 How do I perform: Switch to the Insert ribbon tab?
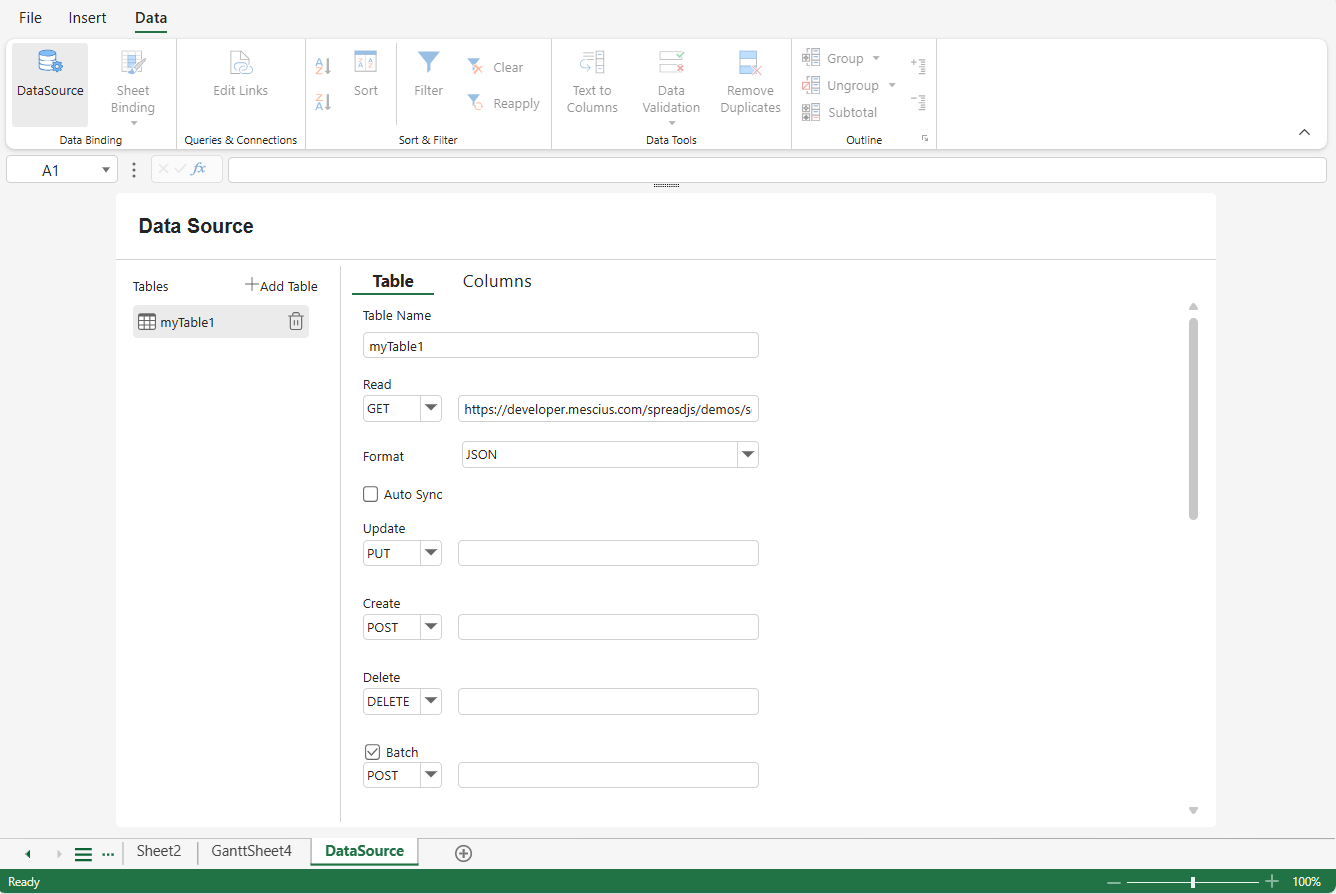click(x=88, y=18)
